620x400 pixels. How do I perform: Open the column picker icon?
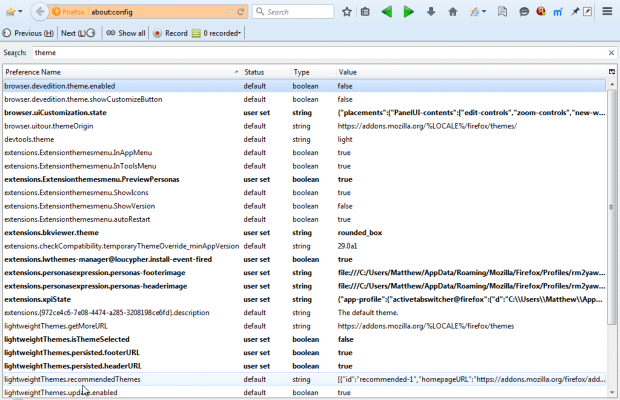click(x=612, y=72)
